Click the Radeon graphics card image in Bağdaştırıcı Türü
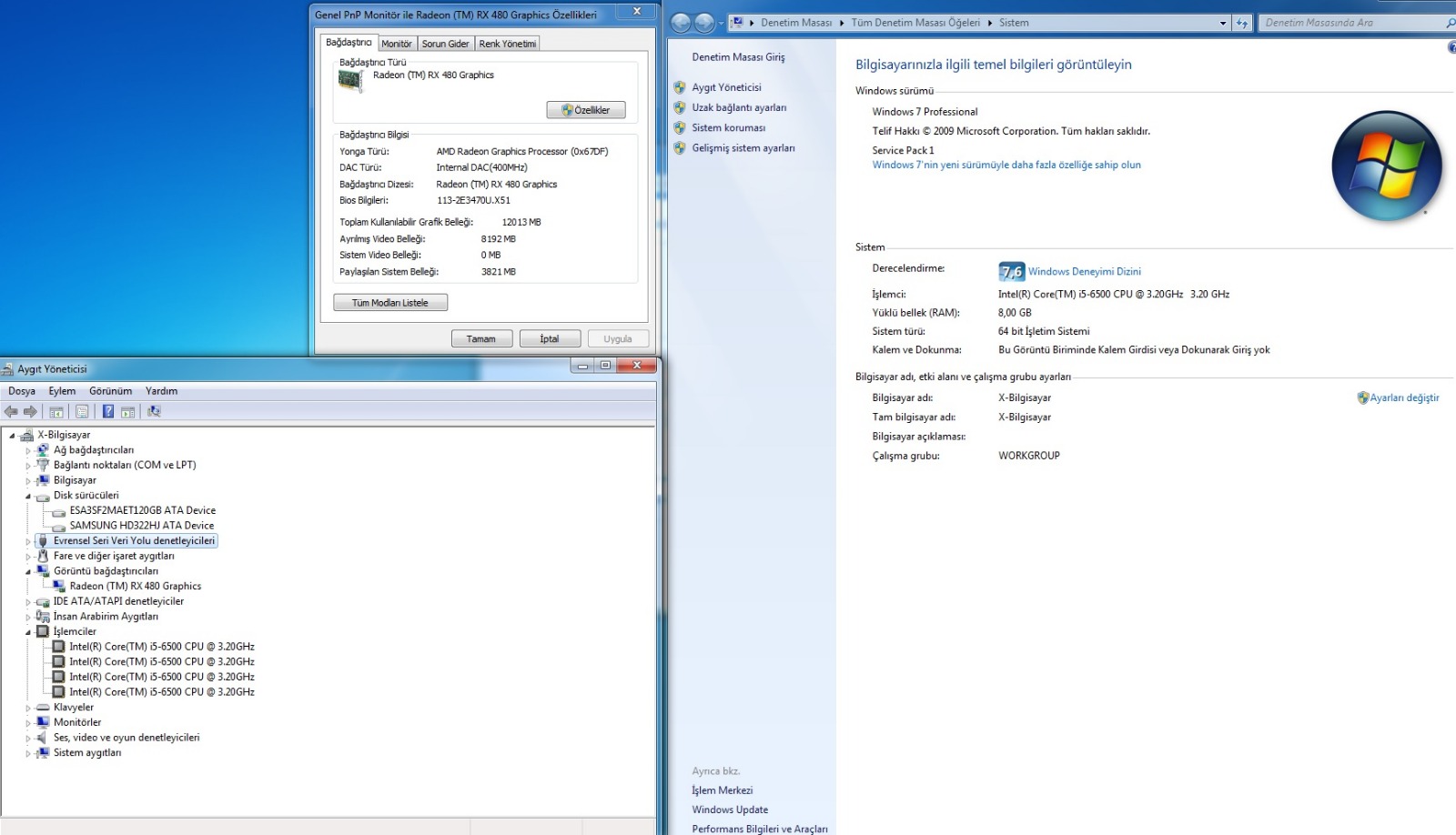Image resolution: width=1456 pixels, height=835 pixels. (x=350, y=81)
